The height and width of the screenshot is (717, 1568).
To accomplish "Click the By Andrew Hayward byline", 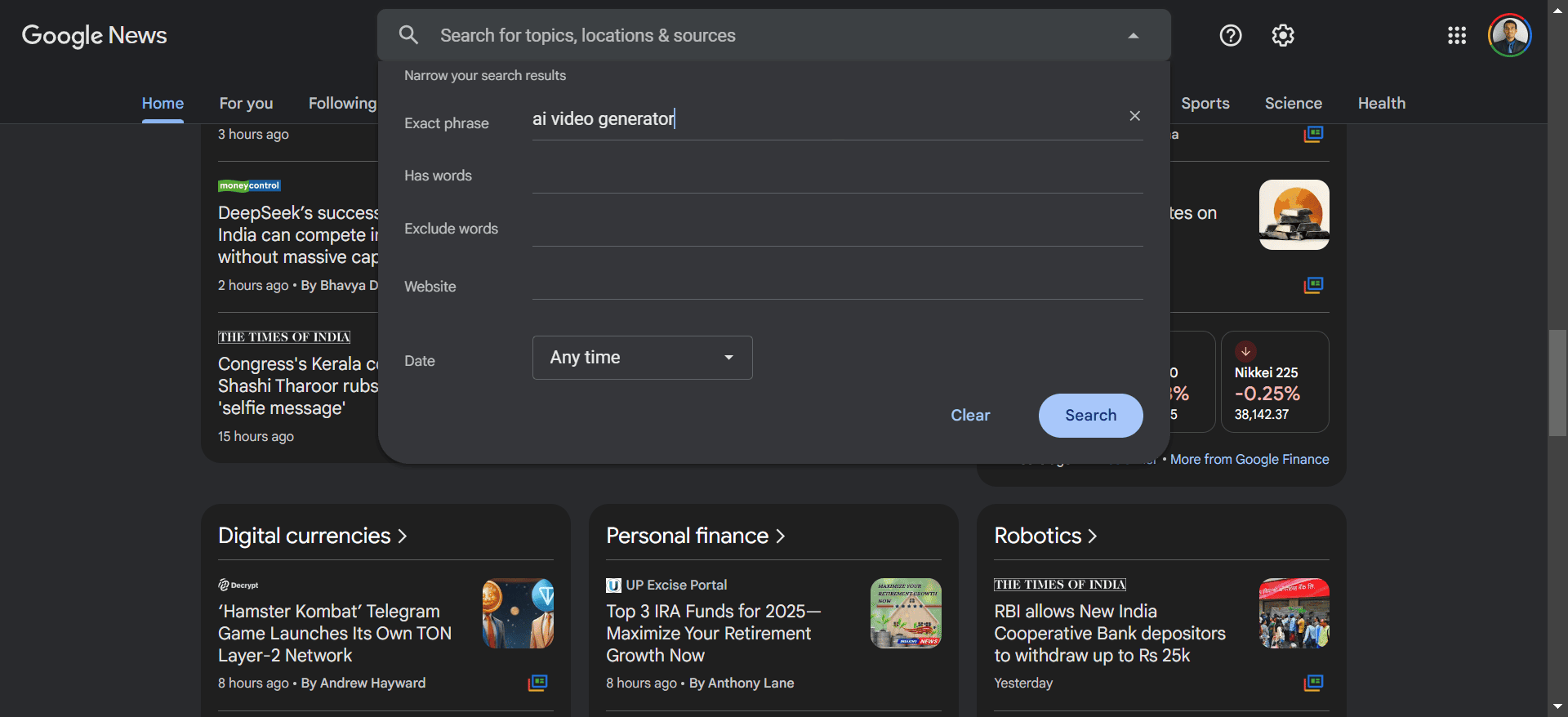I will (x=363, y=683).
